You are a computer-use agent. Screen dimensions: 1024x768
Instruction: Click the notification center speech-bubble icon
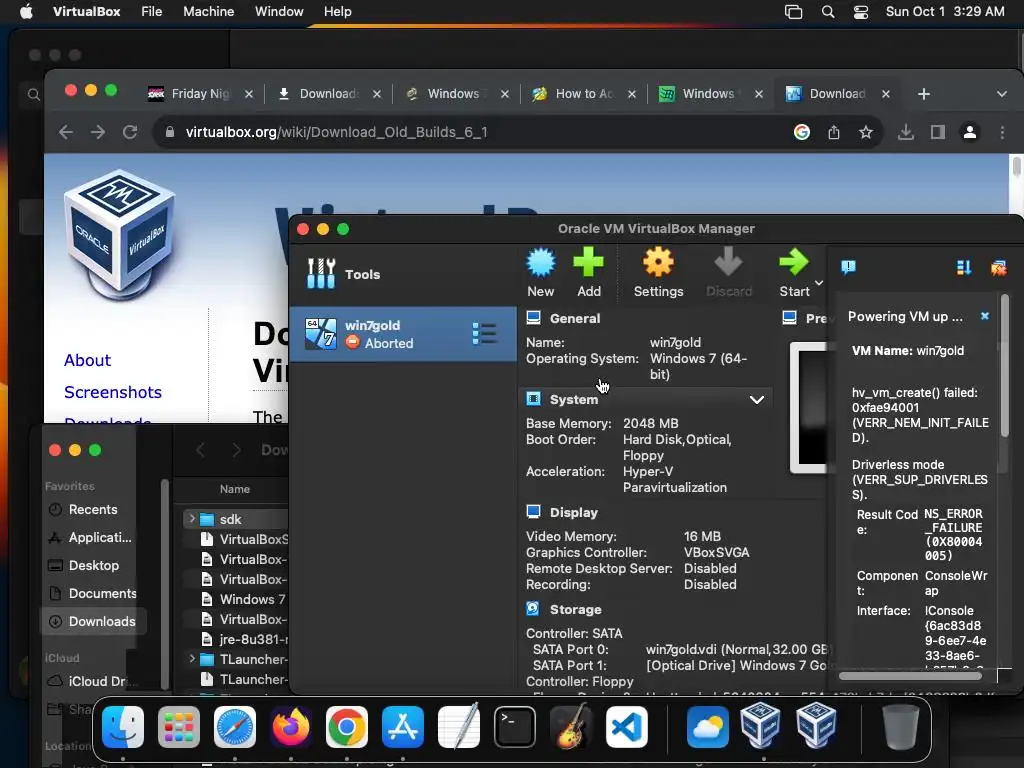coord(848,267)
